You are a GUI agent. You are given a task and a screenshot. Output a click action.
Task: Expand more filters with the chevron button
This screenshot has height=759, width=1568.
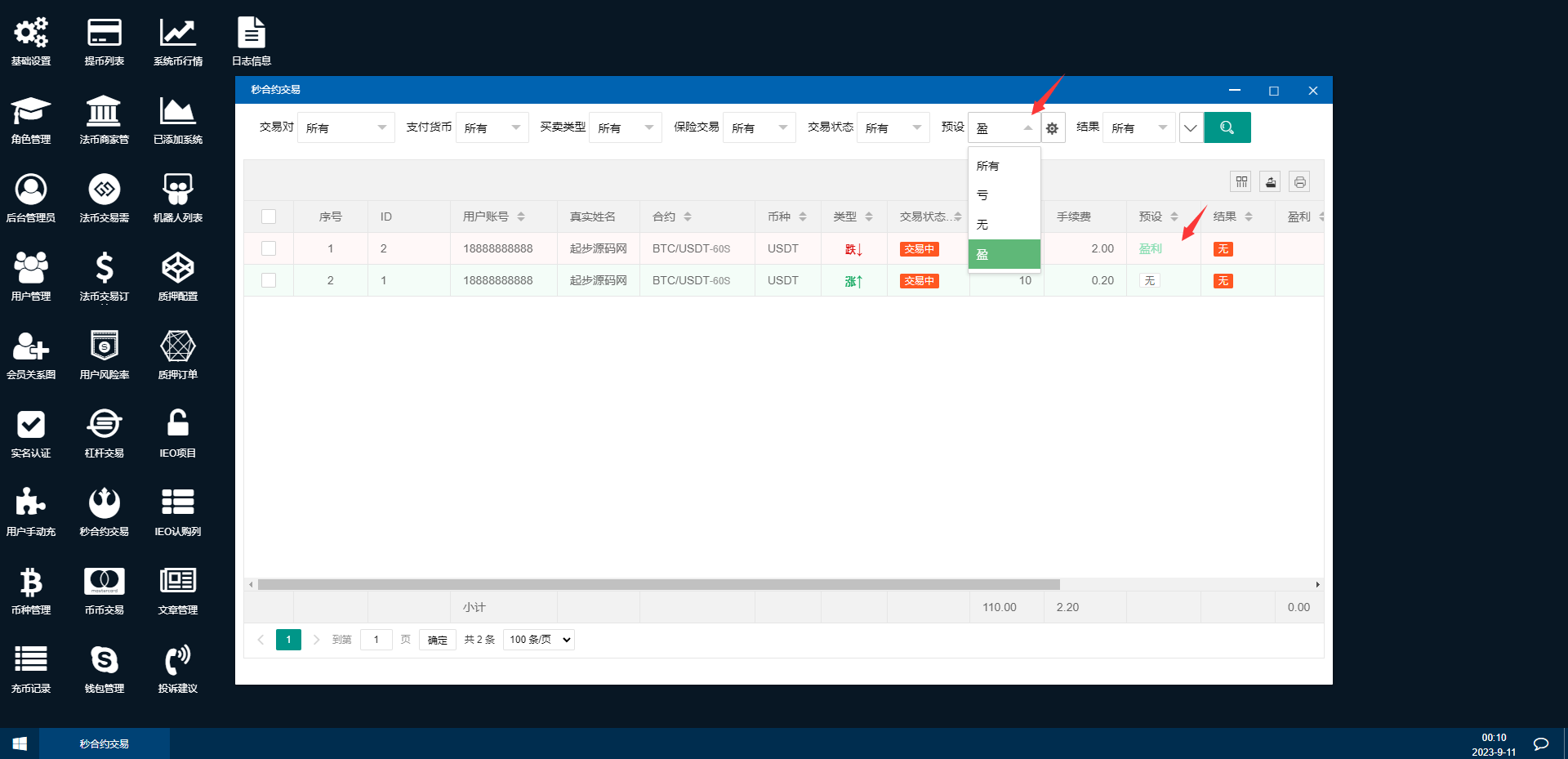[1191, 127]
